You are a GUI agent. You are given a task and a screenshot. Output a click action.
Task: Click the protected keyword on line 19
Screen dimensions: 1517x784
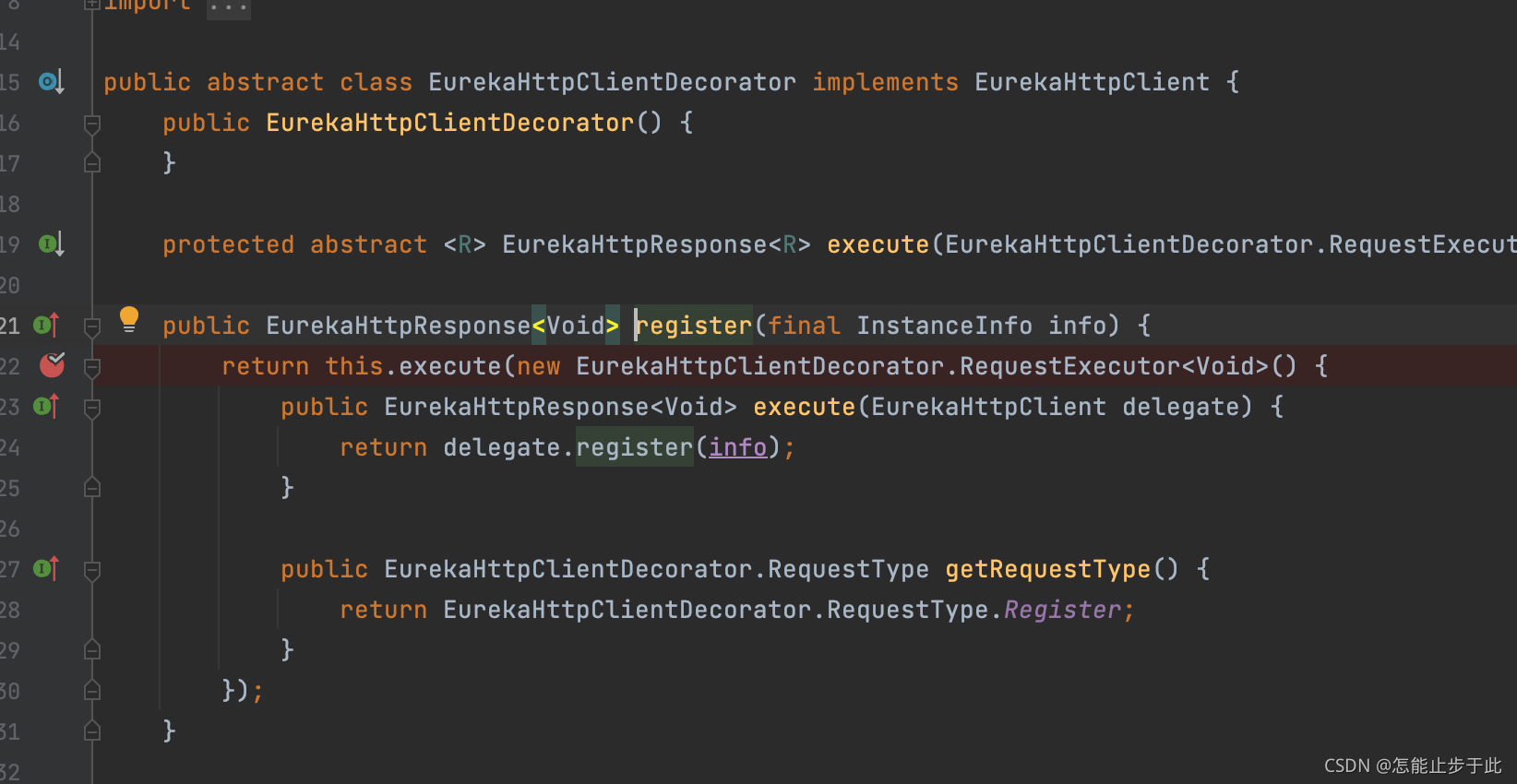click(228, 244)
